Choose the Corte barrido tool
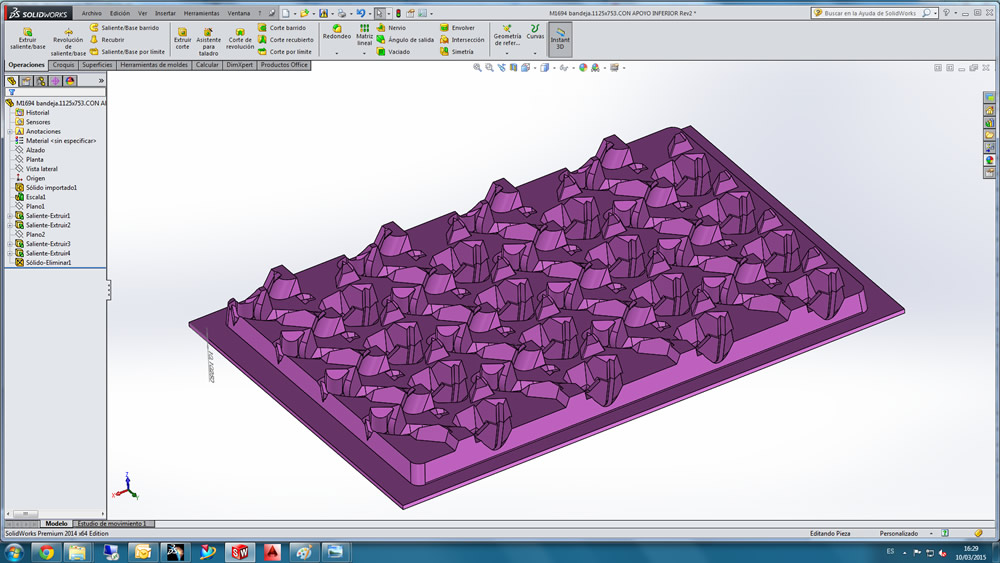Screen dimensions: 1000x563 click(x=281, y=28)
